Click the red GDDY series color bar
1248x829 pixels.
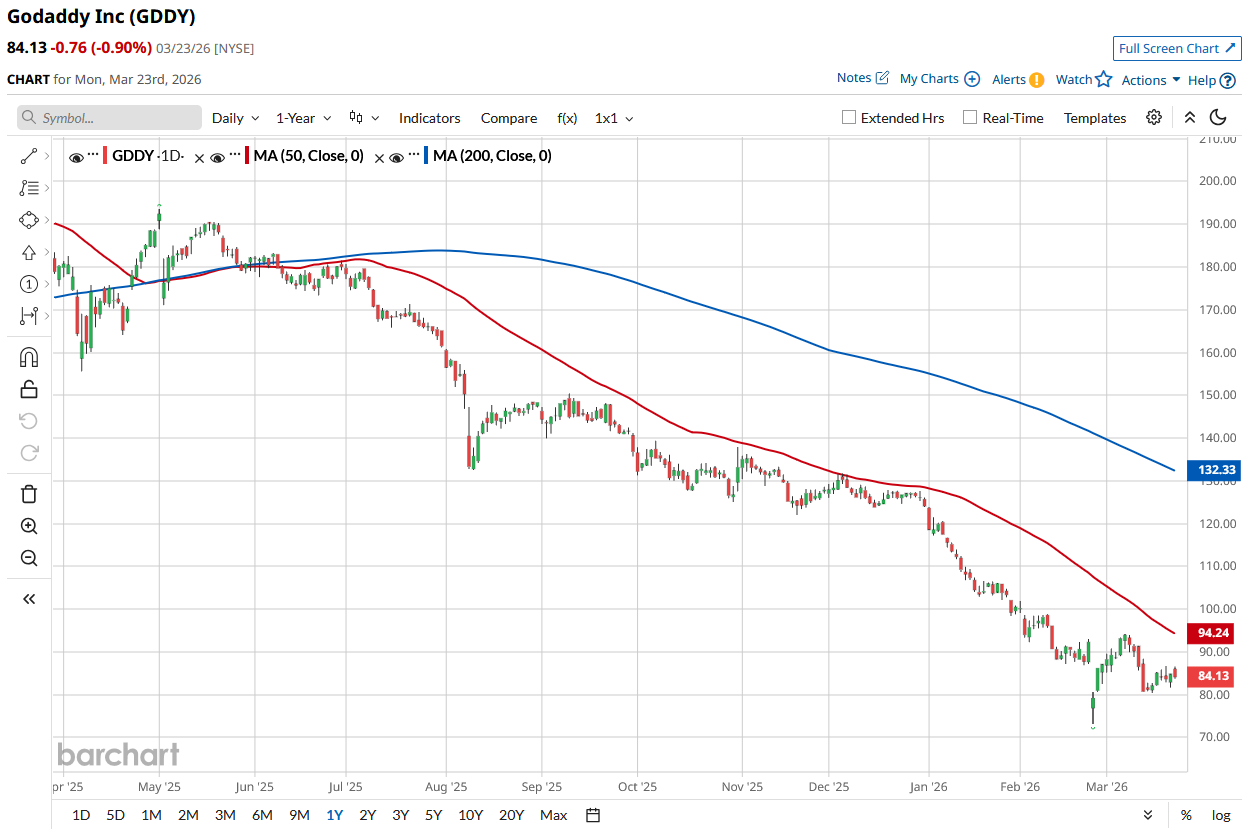click(105, 156)
